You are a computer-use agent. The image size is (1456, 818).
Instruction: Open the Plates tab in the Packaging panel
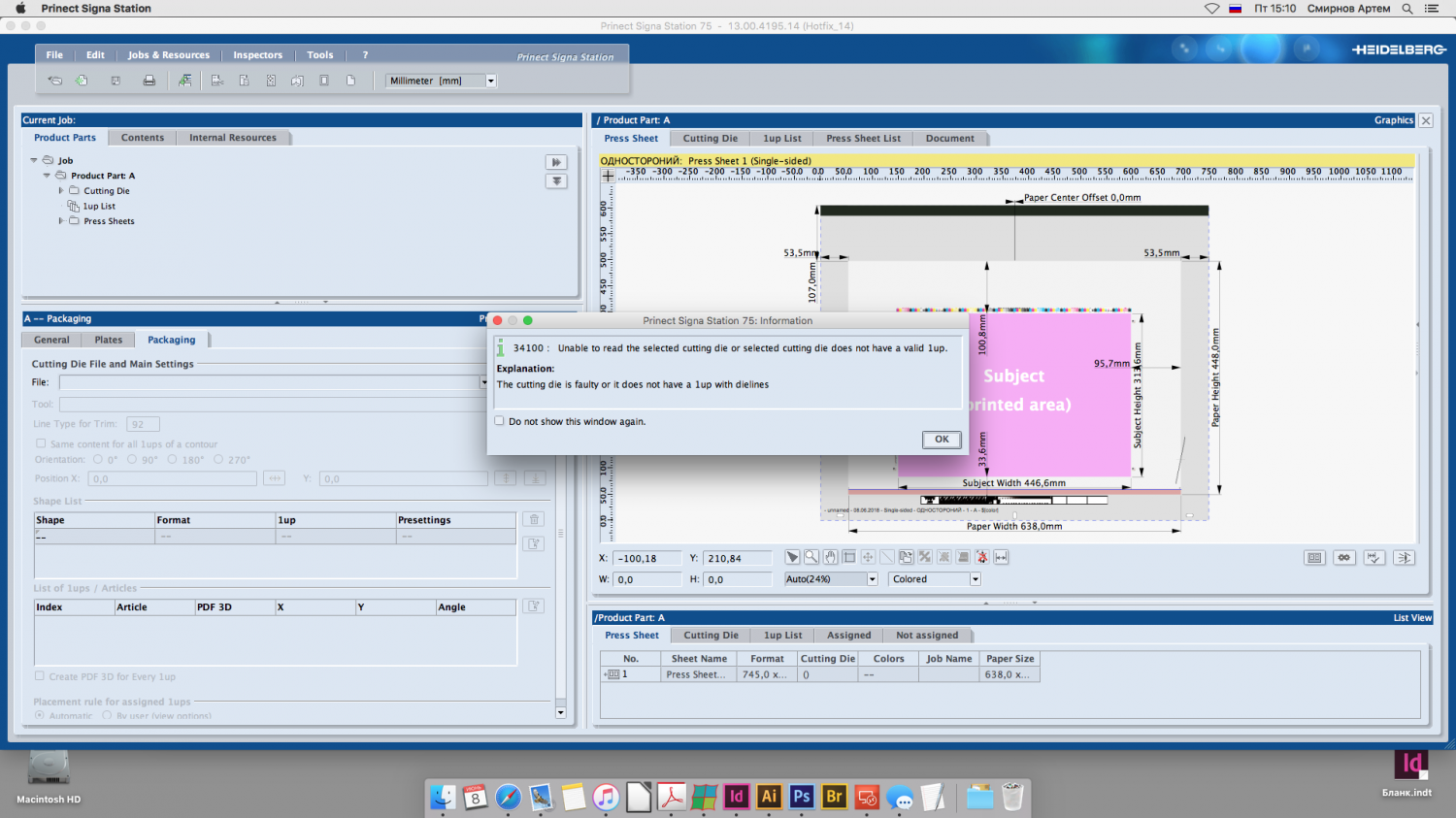109,340
